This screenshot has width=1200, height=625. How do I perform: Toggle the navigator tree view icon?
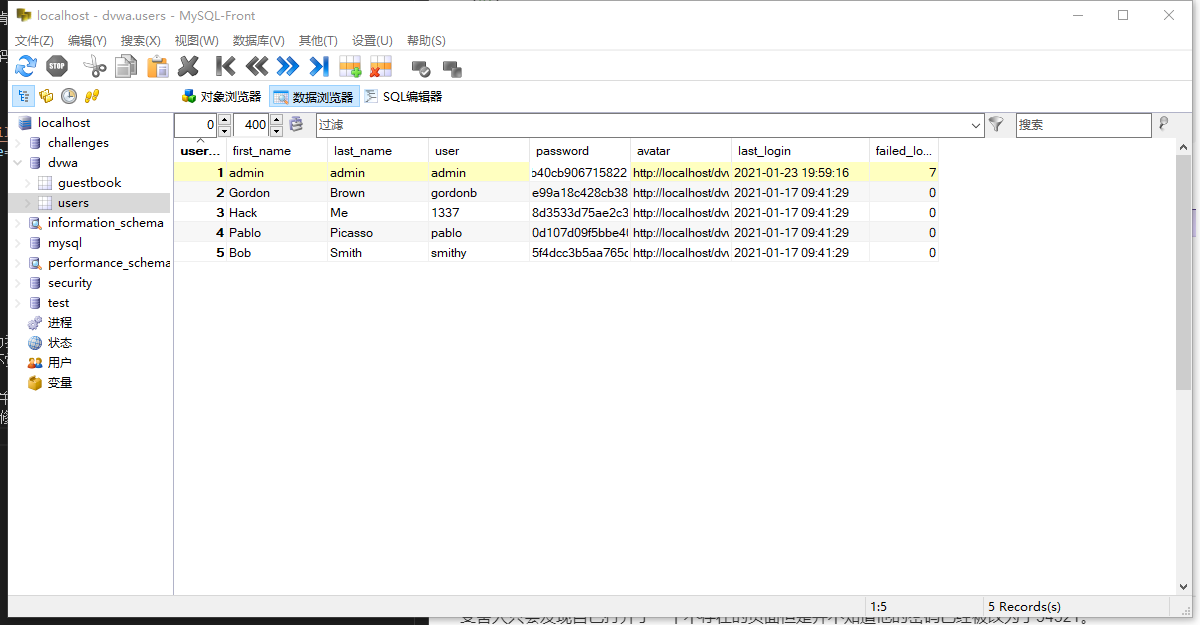[22, 96]
